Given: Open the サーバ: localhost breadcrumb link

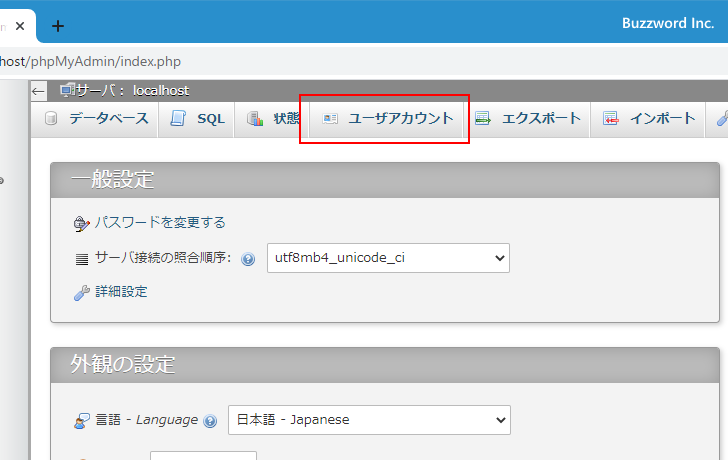Looking at the screenshot, I should pos(133,91).
